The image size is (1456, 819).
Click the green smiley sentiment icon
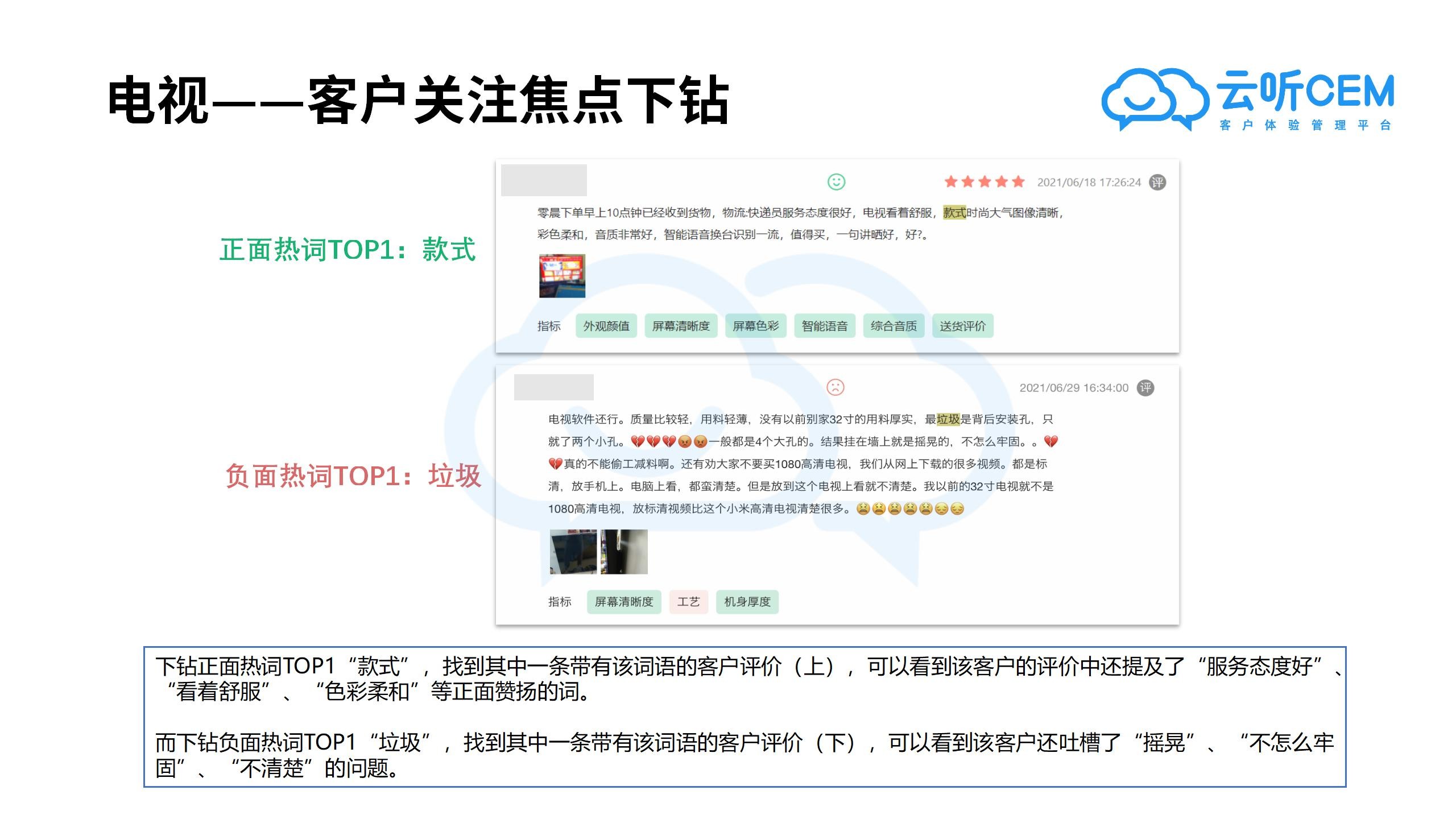point(836,183)
